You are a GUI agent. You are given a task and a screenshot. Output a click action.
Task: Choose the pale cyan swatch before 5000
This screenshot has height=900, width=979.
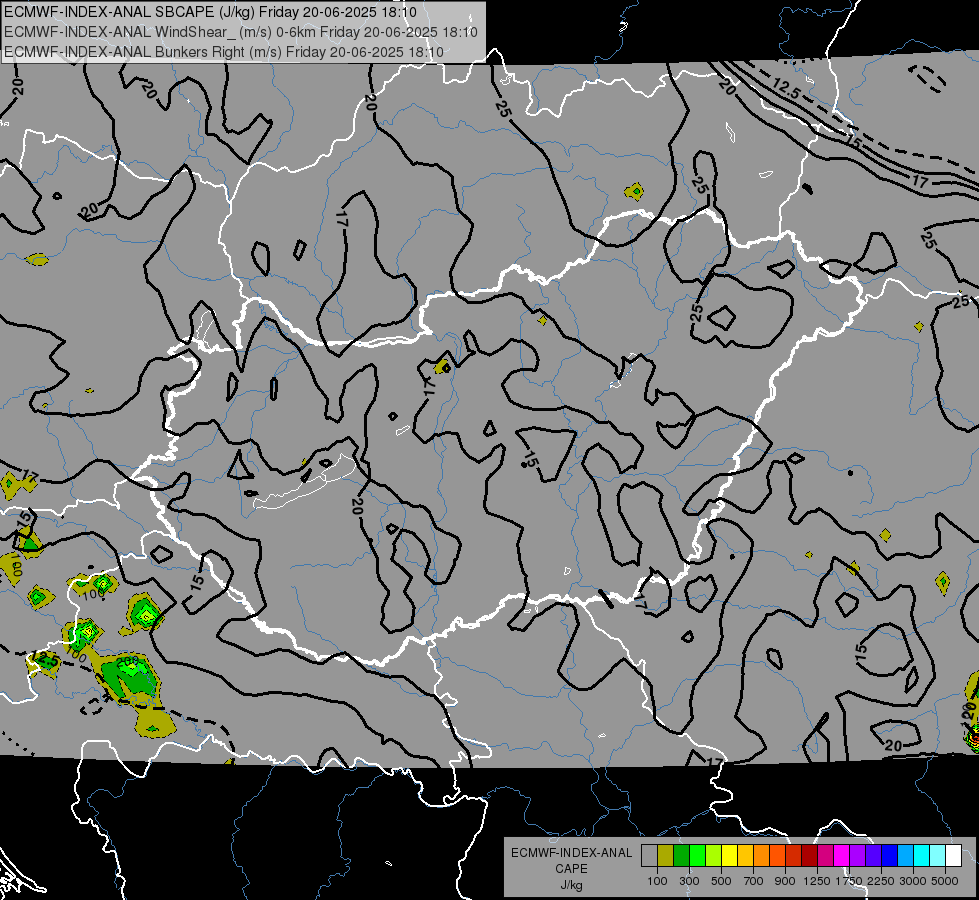pos(938,855)
